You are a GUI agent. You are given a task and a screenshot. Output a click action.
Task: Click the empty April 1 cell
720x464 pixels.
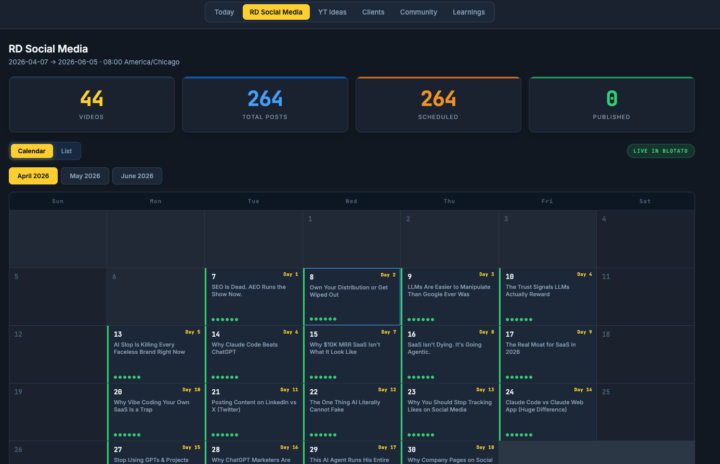pos(352,239)
